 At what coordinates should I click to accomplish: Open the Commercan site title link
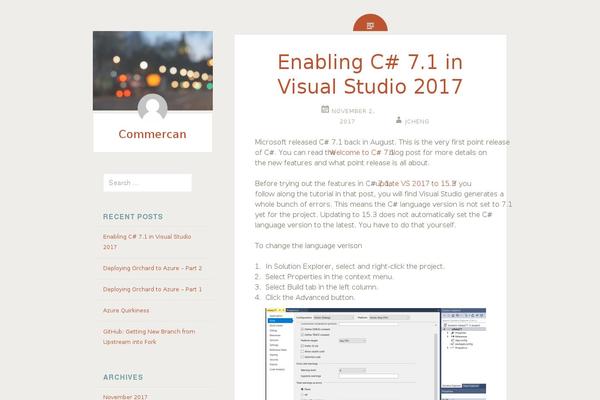point(152,134)
